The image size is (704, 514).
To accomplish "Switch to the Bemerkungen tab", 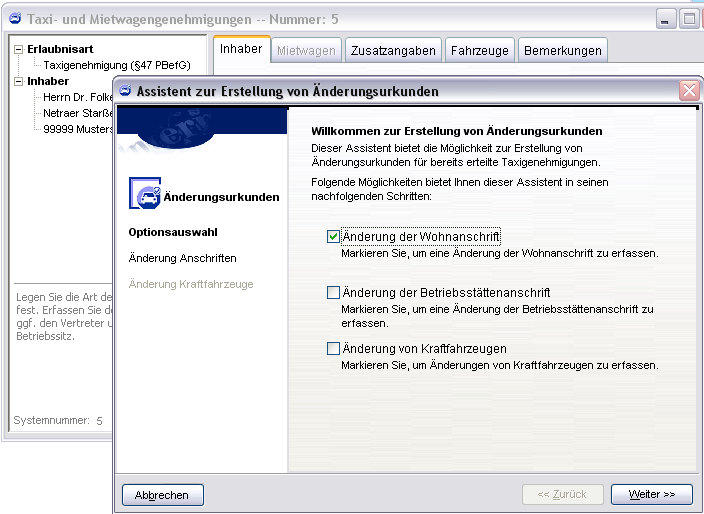I will (x=562, y=50).
